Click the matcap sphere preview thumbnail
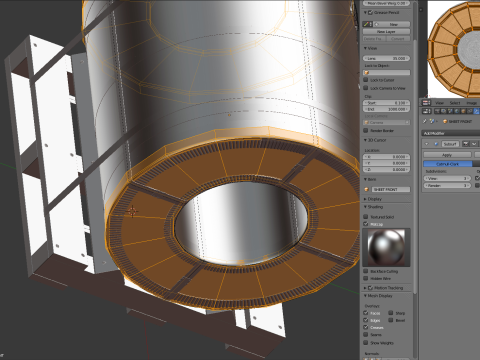This screenshot has width=480, height=360. (x=386, y=247)
